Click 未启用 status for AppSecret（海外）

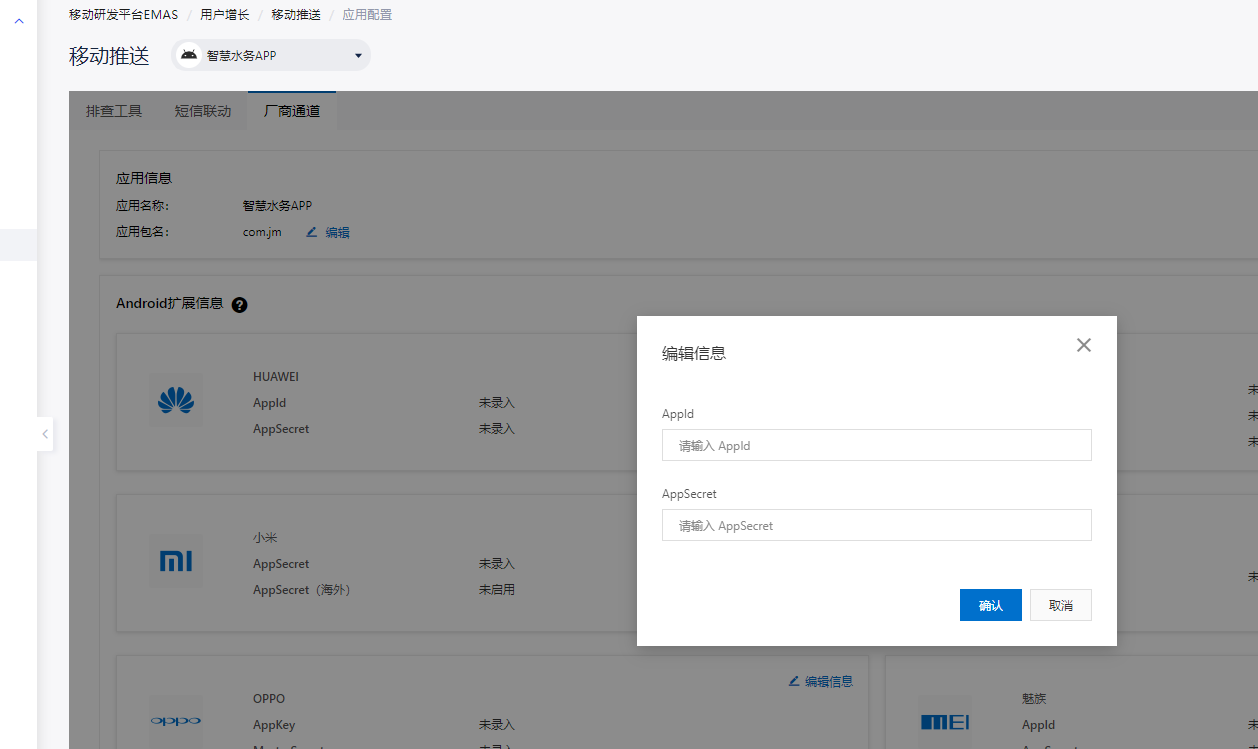497,590
